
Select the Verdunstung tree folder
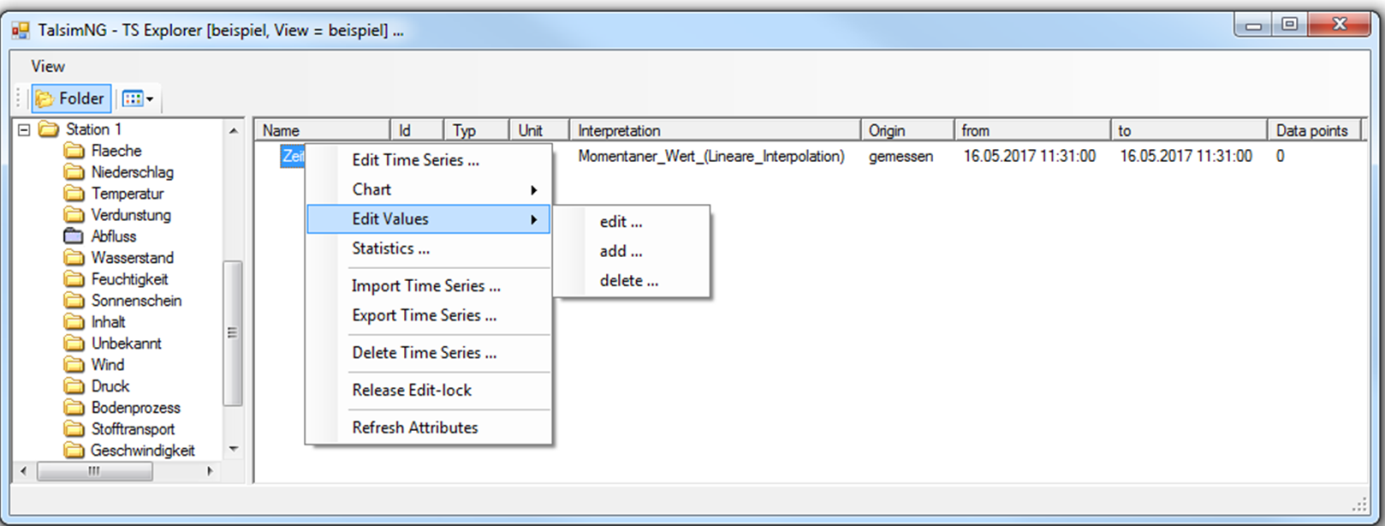pyautogui.click(x=130, y=215)
